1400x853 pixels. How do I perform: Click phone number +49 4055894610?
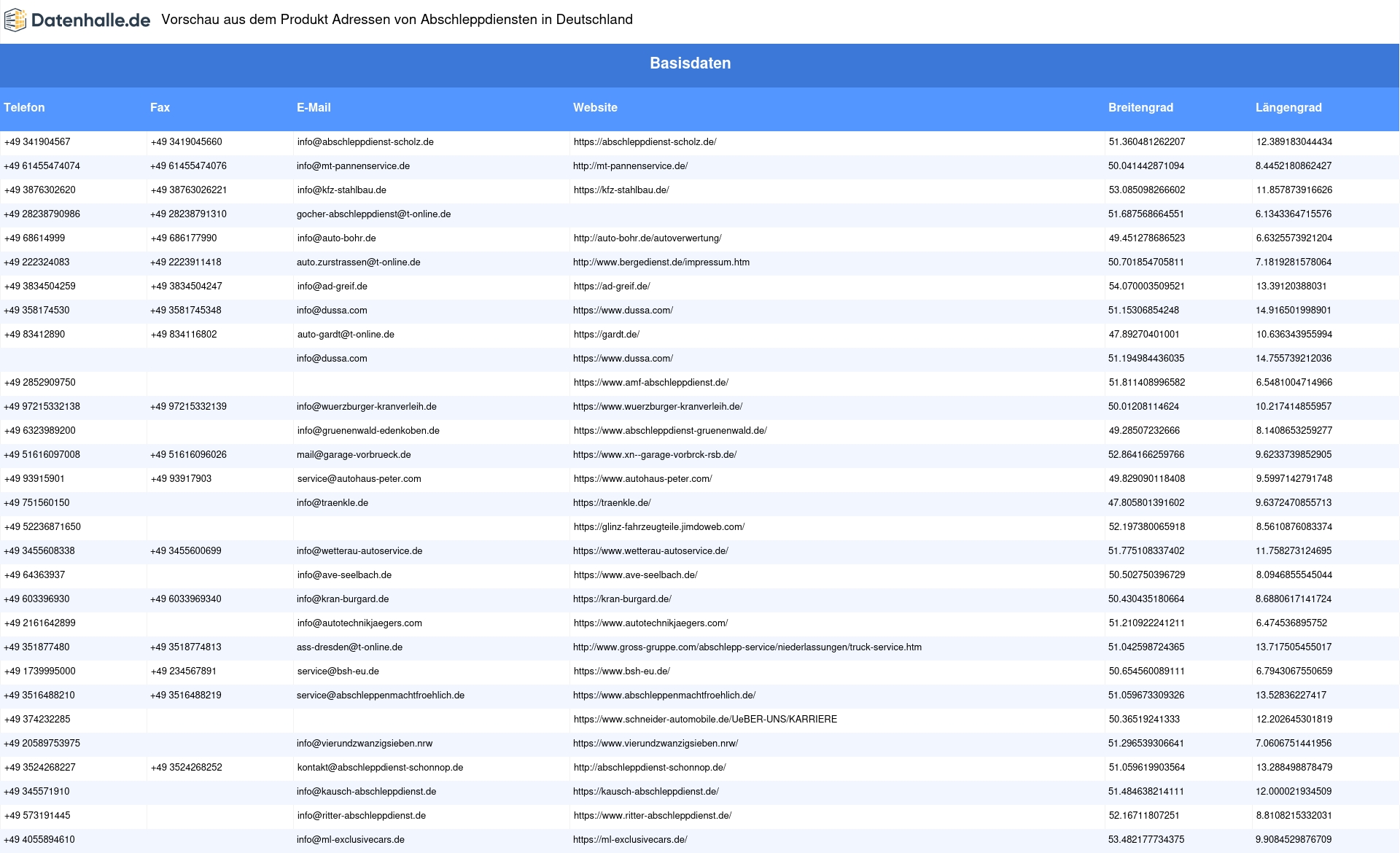tap(39, 840)
